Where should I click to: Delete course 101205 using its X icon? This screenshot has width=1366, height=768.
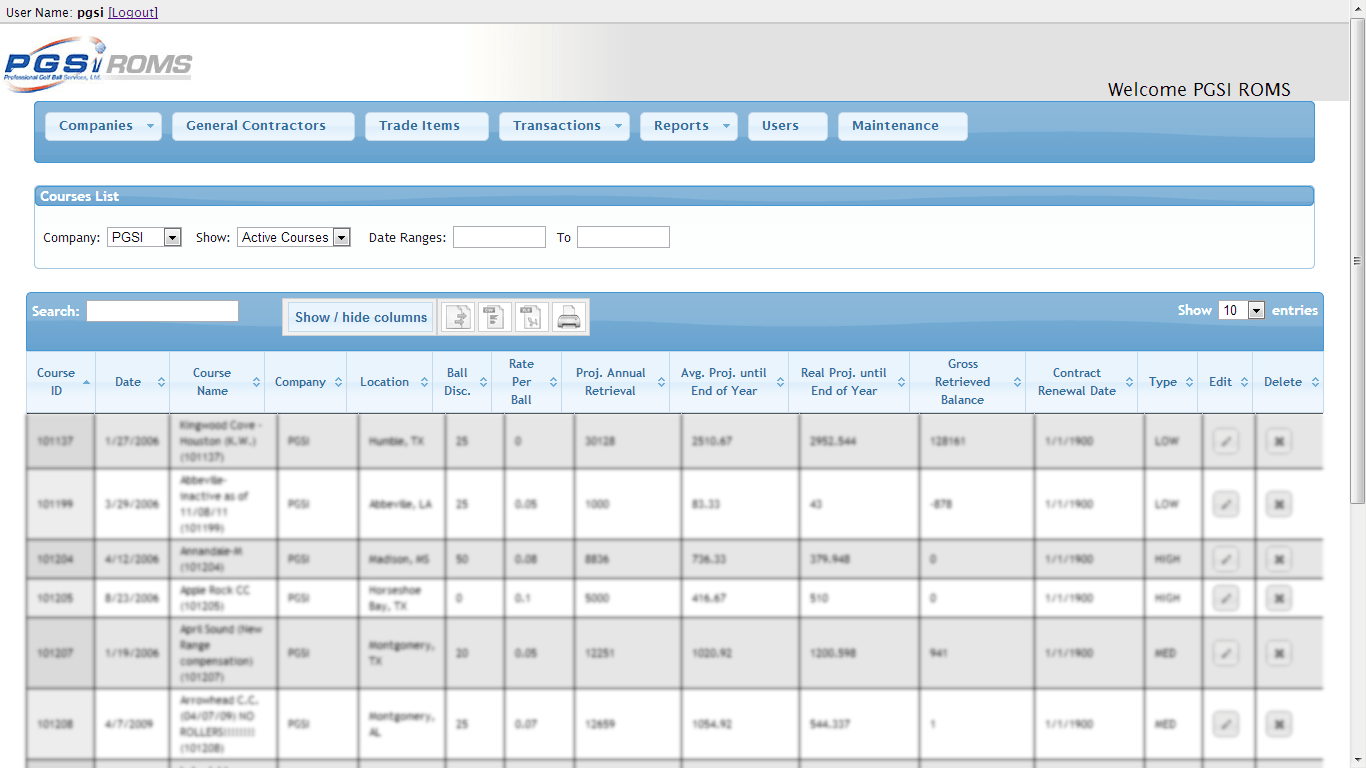coord(1278,598)
